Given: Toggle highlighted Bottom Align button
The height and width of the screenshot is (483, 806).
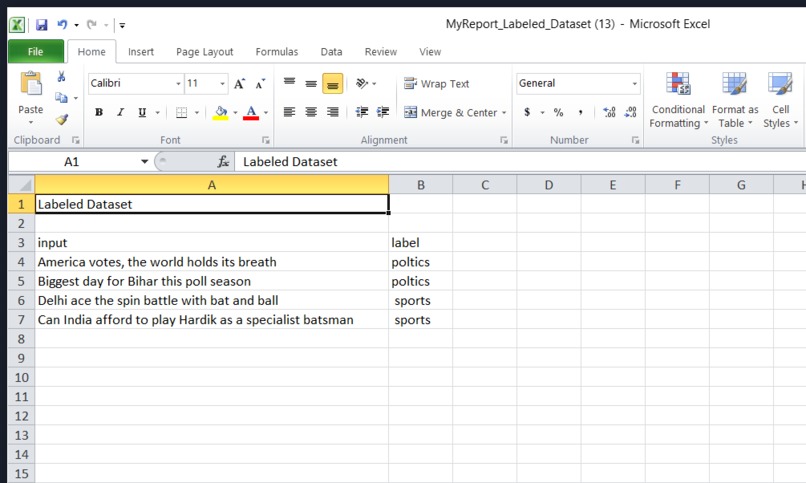Looking at the screenshot, I should [x=333, y=83].
